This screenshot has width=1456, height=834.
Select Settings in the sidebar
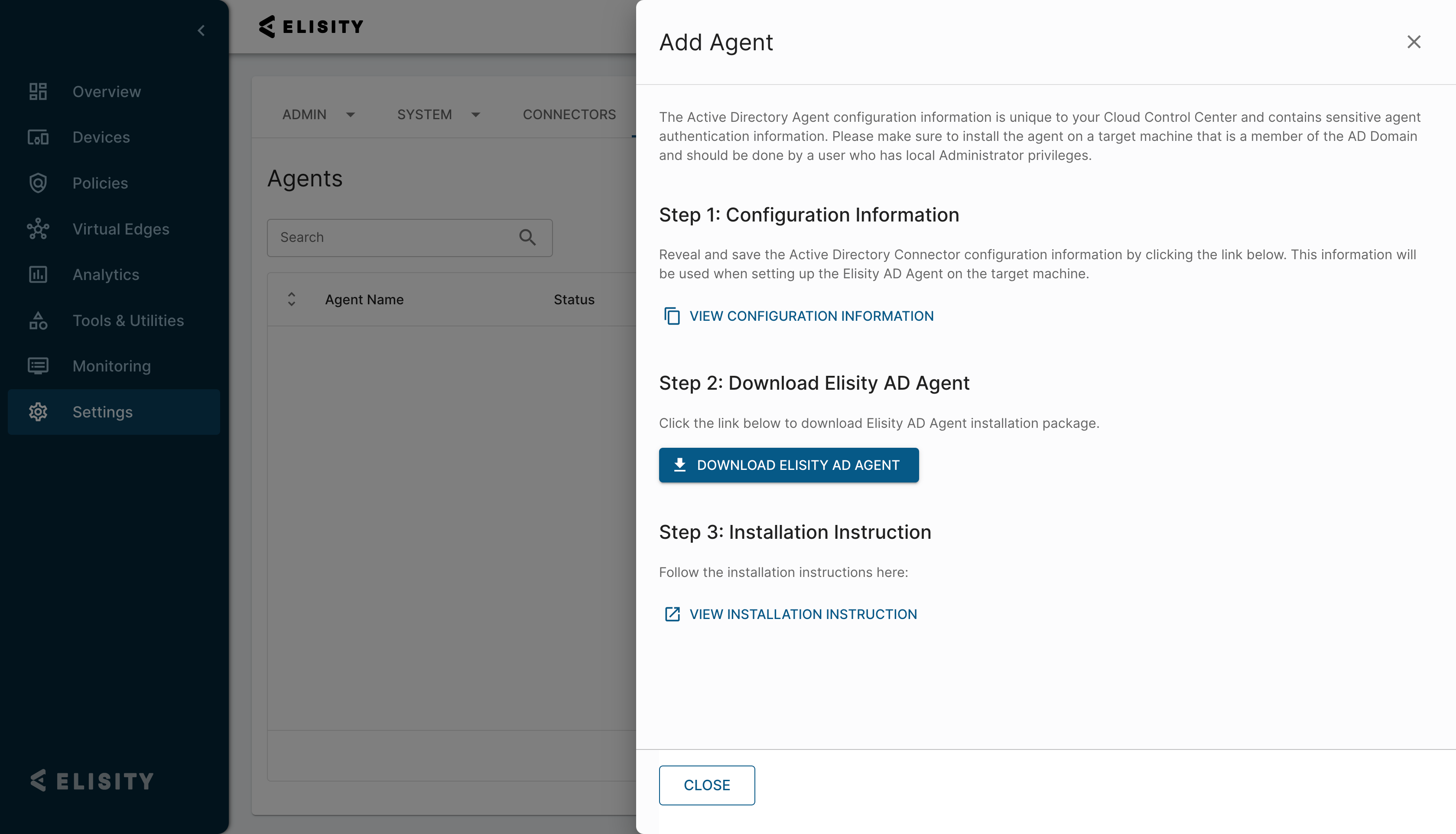114,412
